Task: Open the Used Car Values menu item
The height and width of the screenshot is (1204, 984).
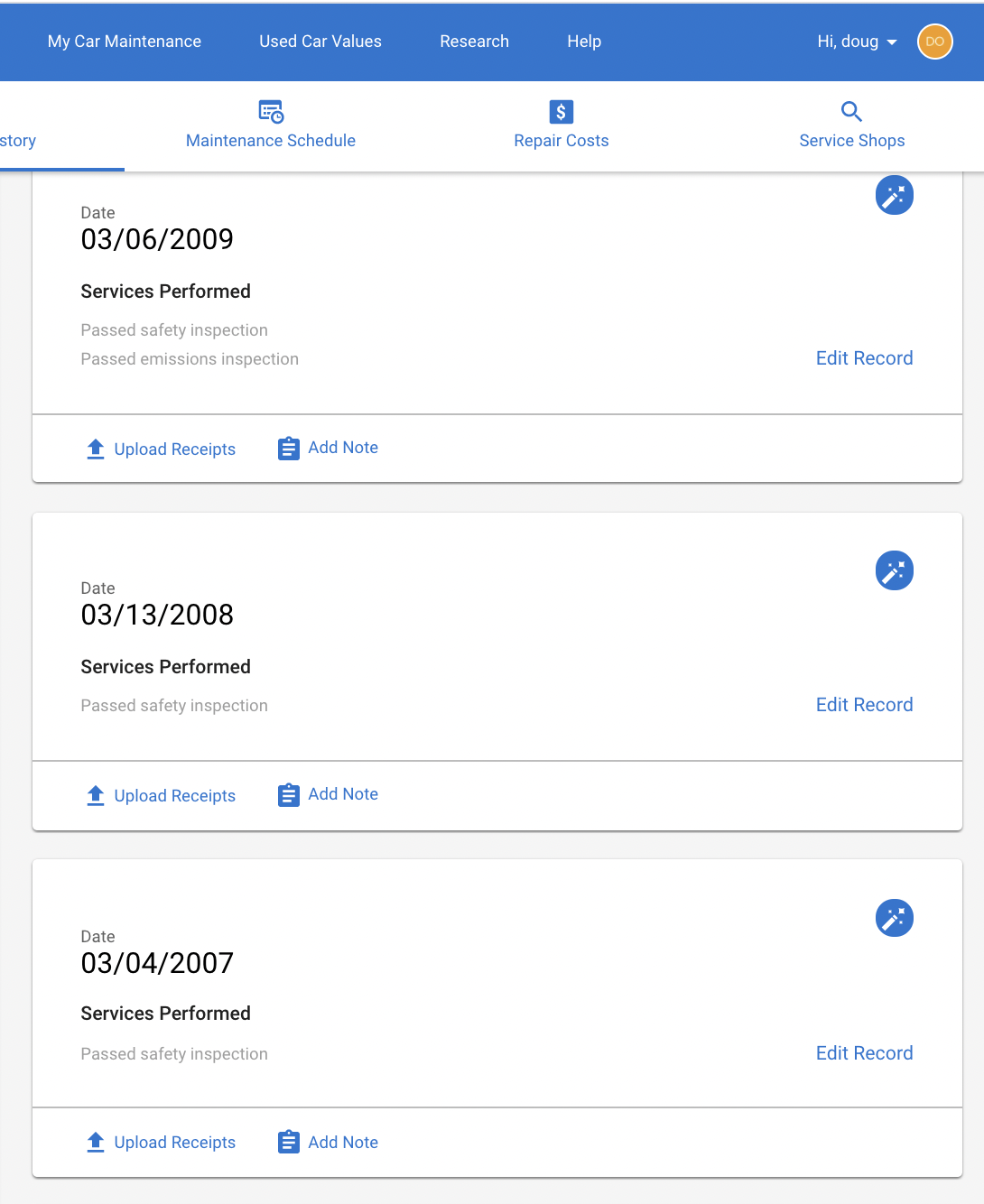Action: (320, 42)
